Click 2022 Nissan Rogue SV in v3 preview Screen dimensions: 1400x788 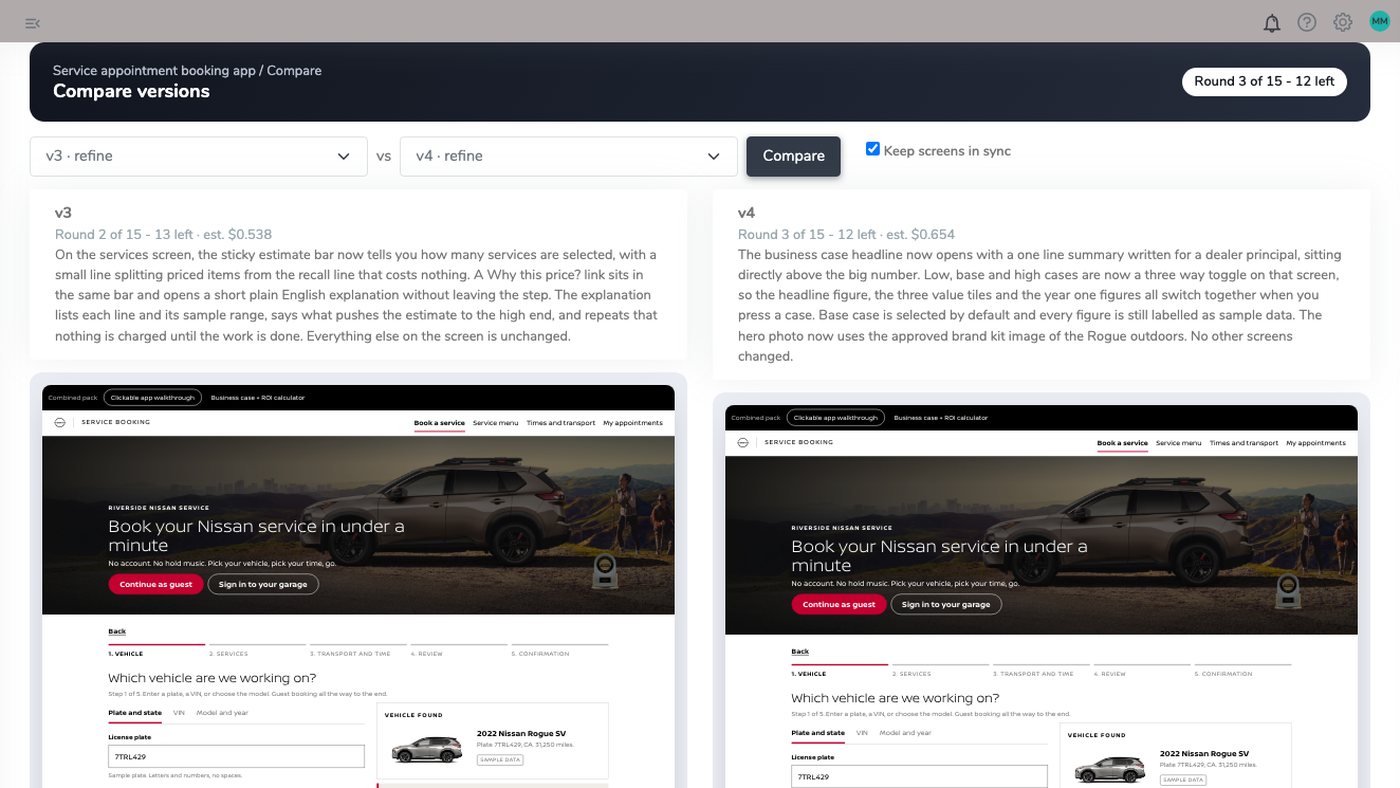click(x=521, y=733)
